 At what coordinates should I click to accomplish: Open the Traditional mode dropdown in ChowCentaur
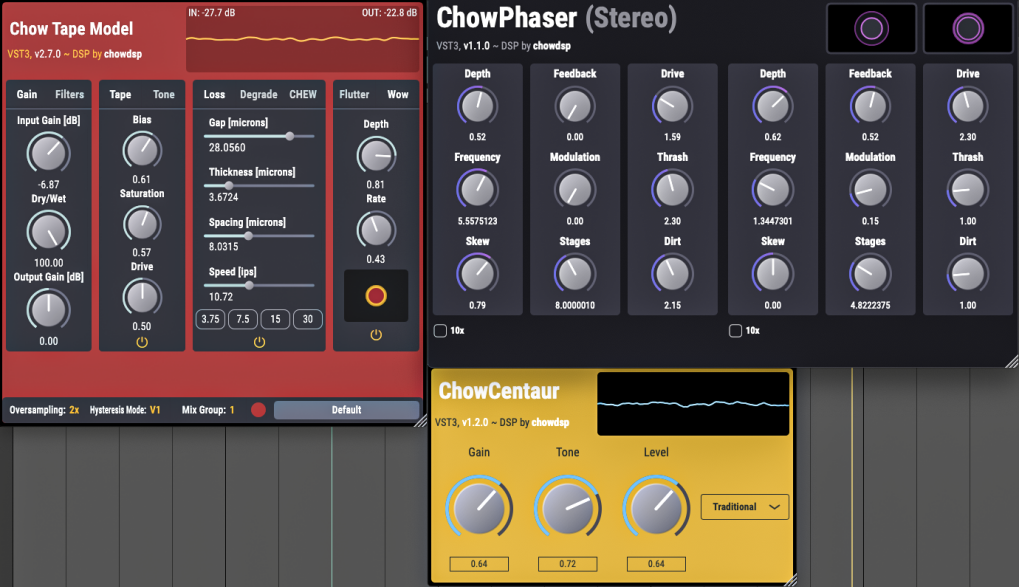745,507
